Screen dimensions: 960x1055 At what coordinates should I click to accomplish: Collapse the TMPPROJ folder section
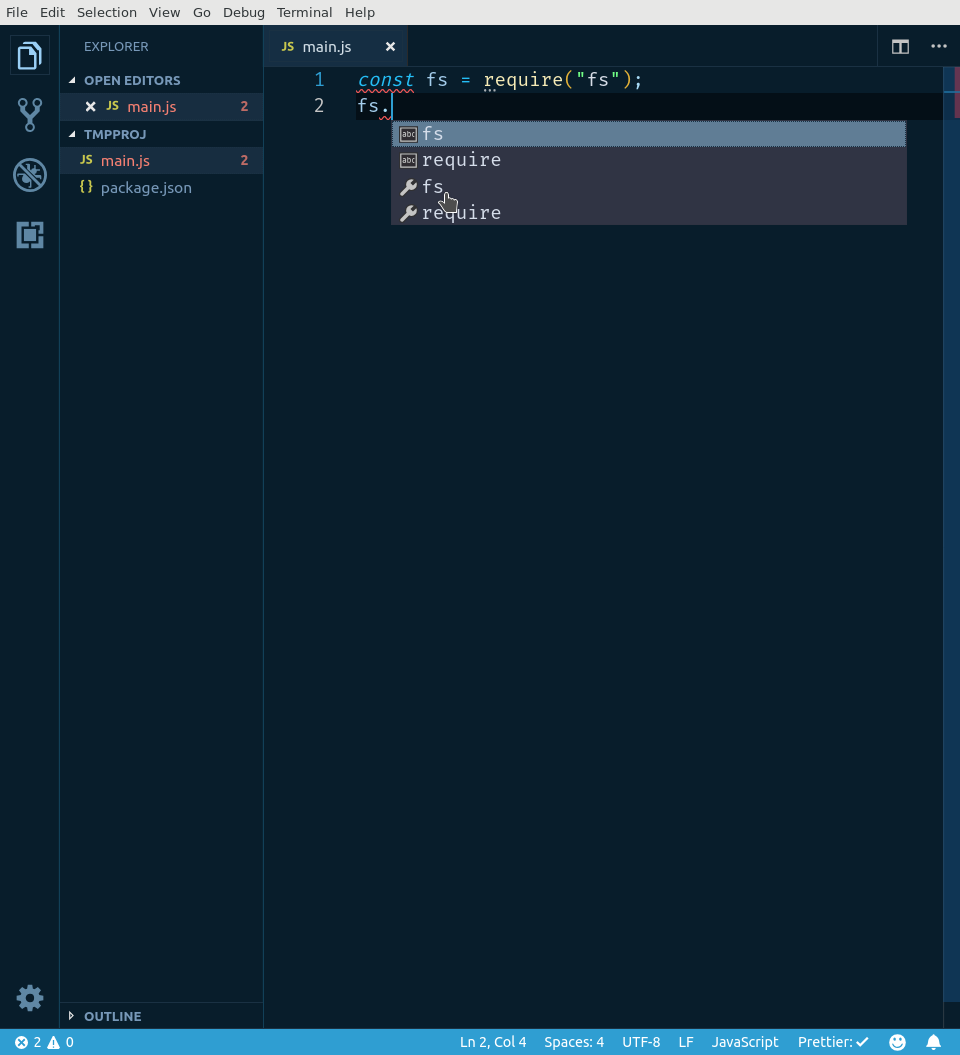click(x=113, y=134)
